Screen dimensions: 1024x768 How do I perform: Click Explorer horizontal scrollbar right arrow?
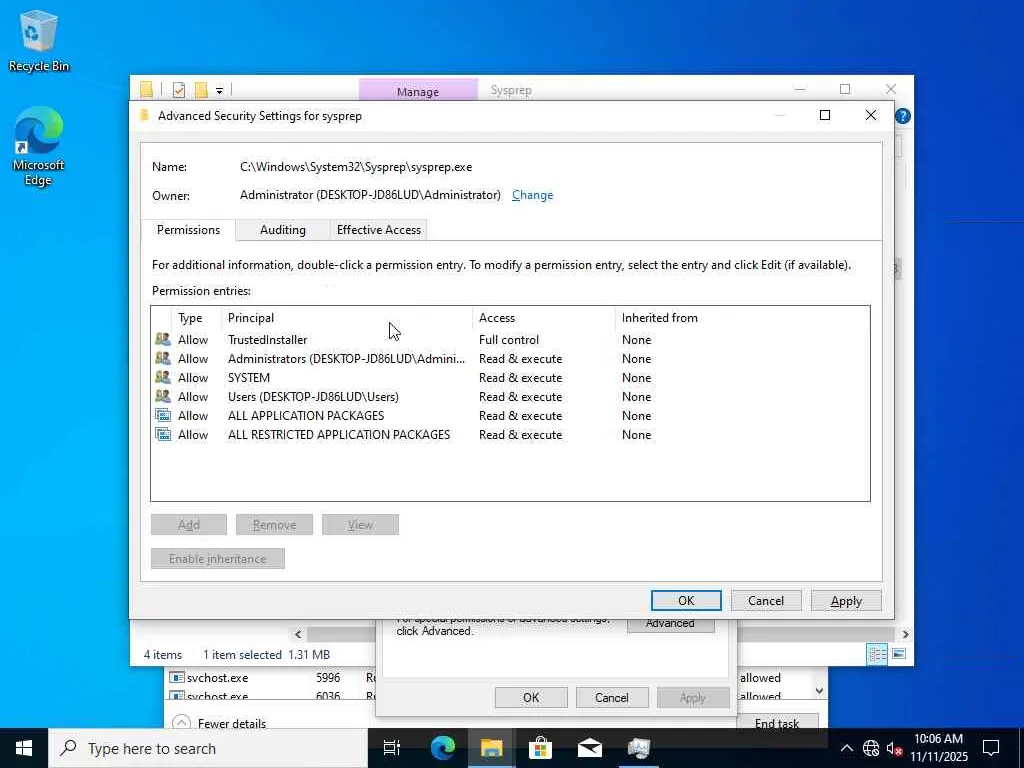click(905, 634)
